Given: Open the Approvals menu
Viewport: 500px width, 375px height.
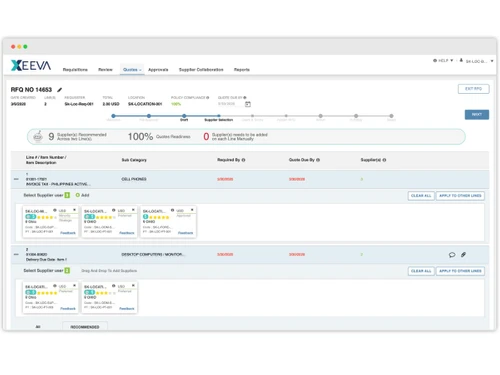Looking at the screenshot, I should tap(158, 70).
